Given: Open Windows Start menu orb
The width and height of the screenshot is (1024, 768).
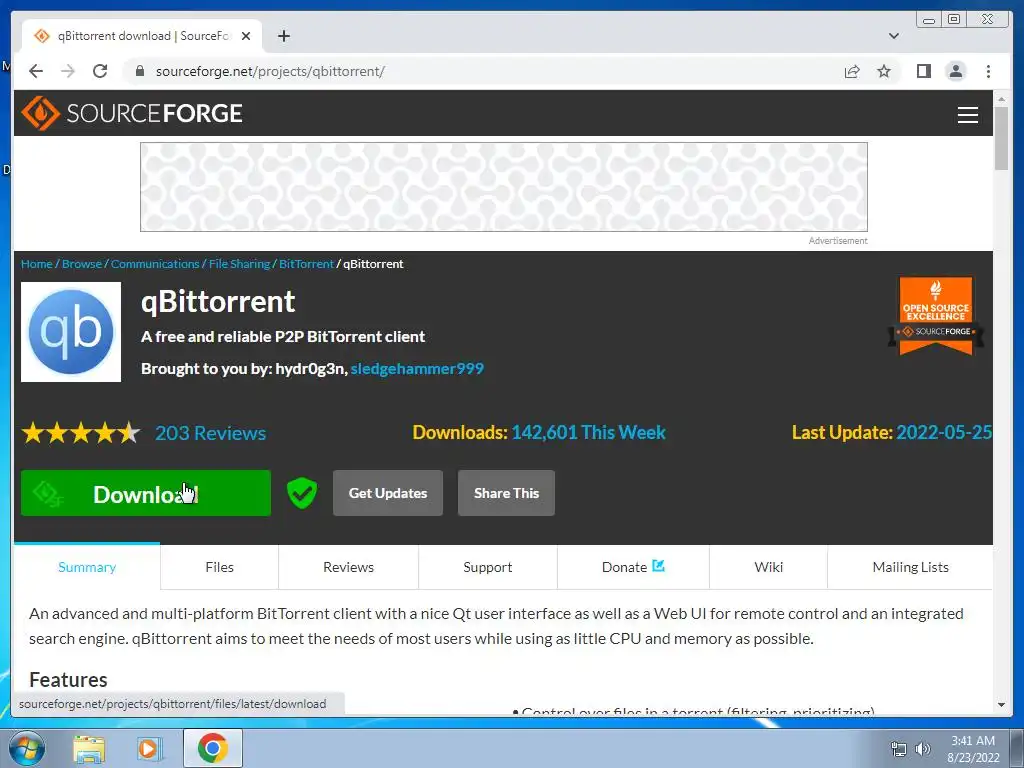Looking at the screenshot, I should click(26, 748).
